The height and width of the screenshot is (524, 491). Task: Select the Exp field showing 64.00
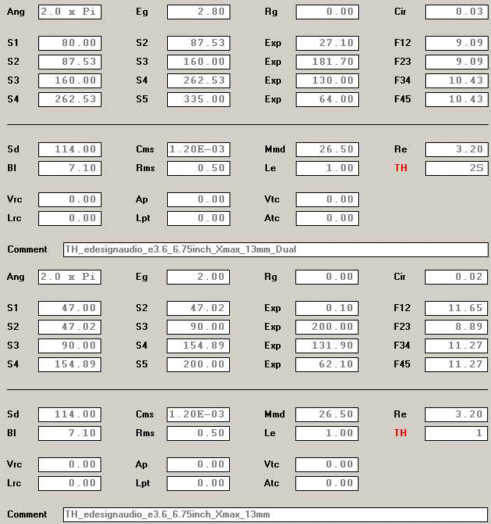pos(328,99)
